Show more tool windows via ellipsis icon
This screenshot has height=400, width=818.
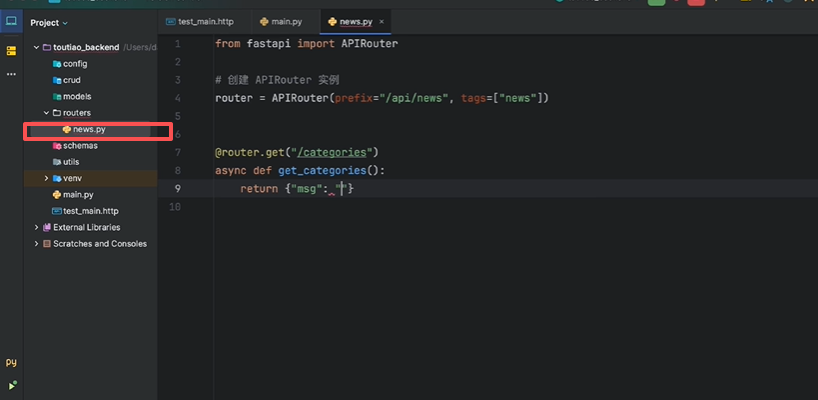11,75
